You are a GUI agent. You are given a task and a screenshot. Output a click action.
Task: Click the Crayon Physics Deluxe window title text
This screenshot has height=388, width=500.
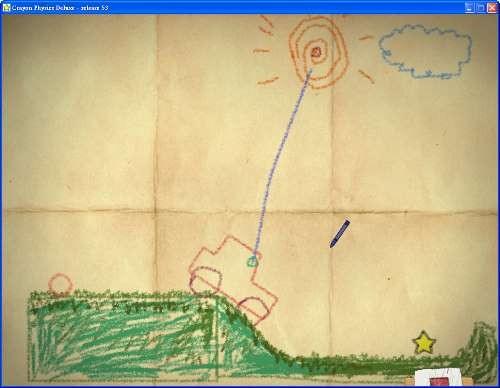coord(60,7)
